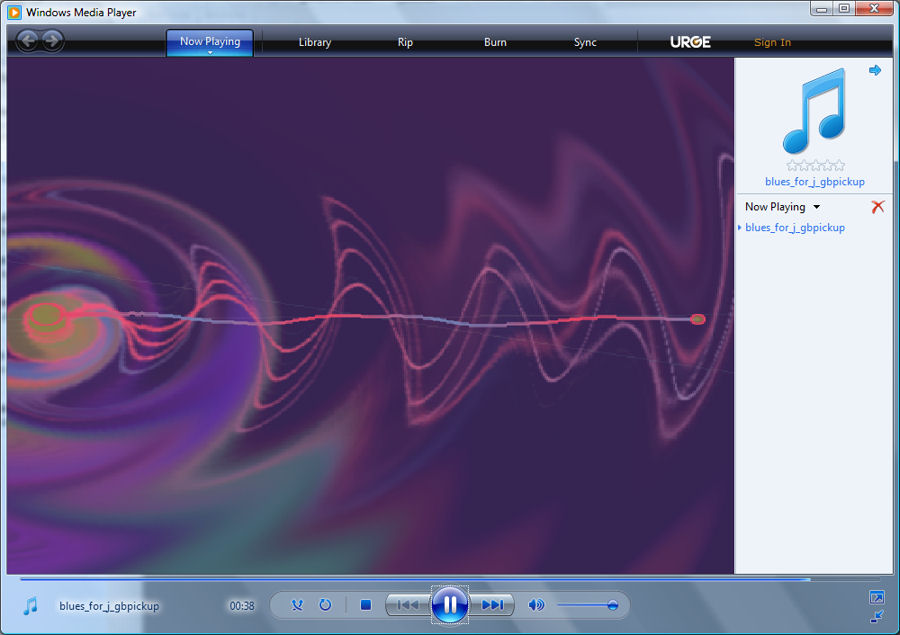This screenshot has width=900, height=635.
Task: Open the blues_for_j_gbpickup link under the album art
Action: (814, 181)
